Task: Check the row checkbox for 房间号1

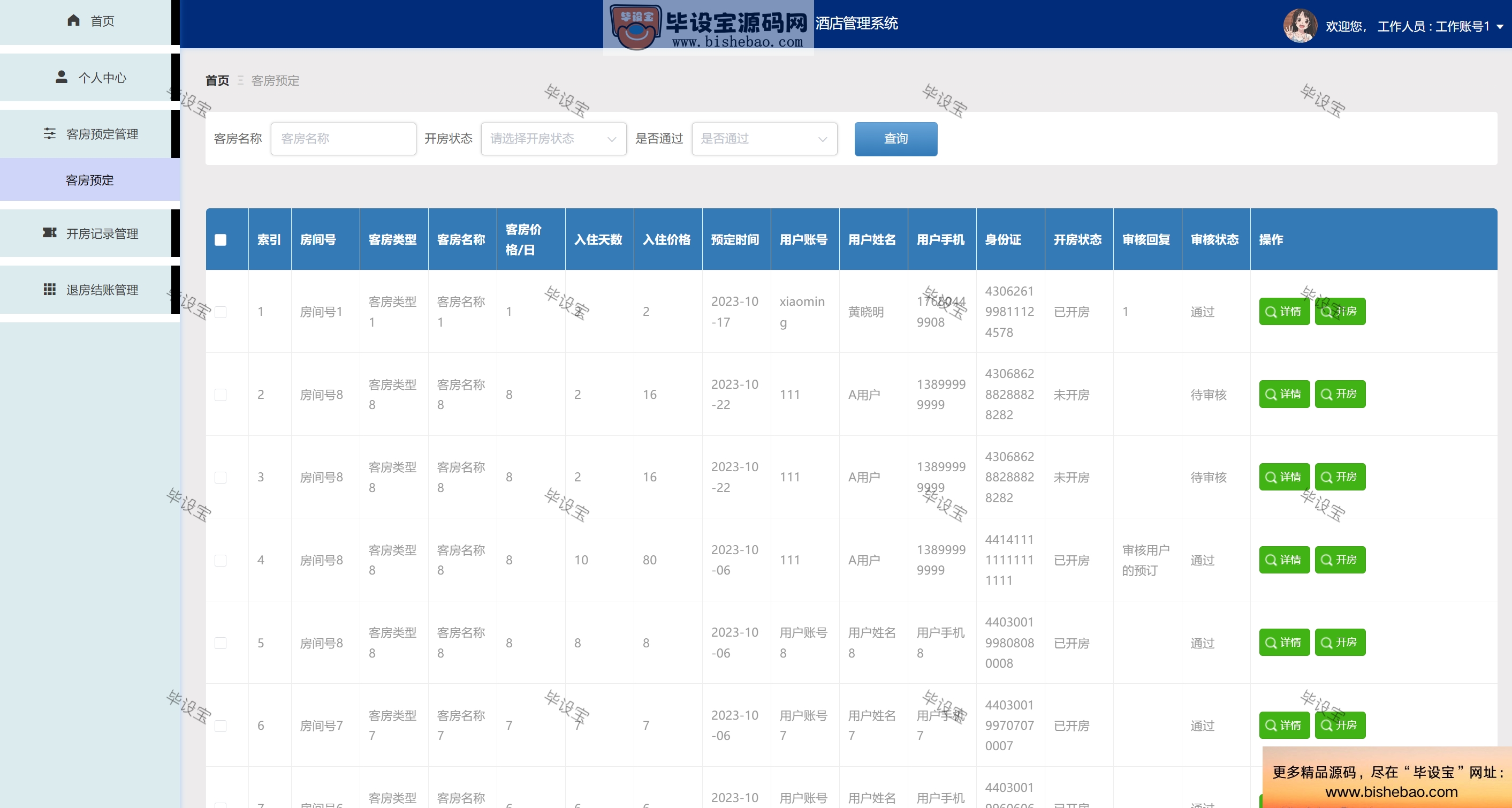Action: point(221,312)
